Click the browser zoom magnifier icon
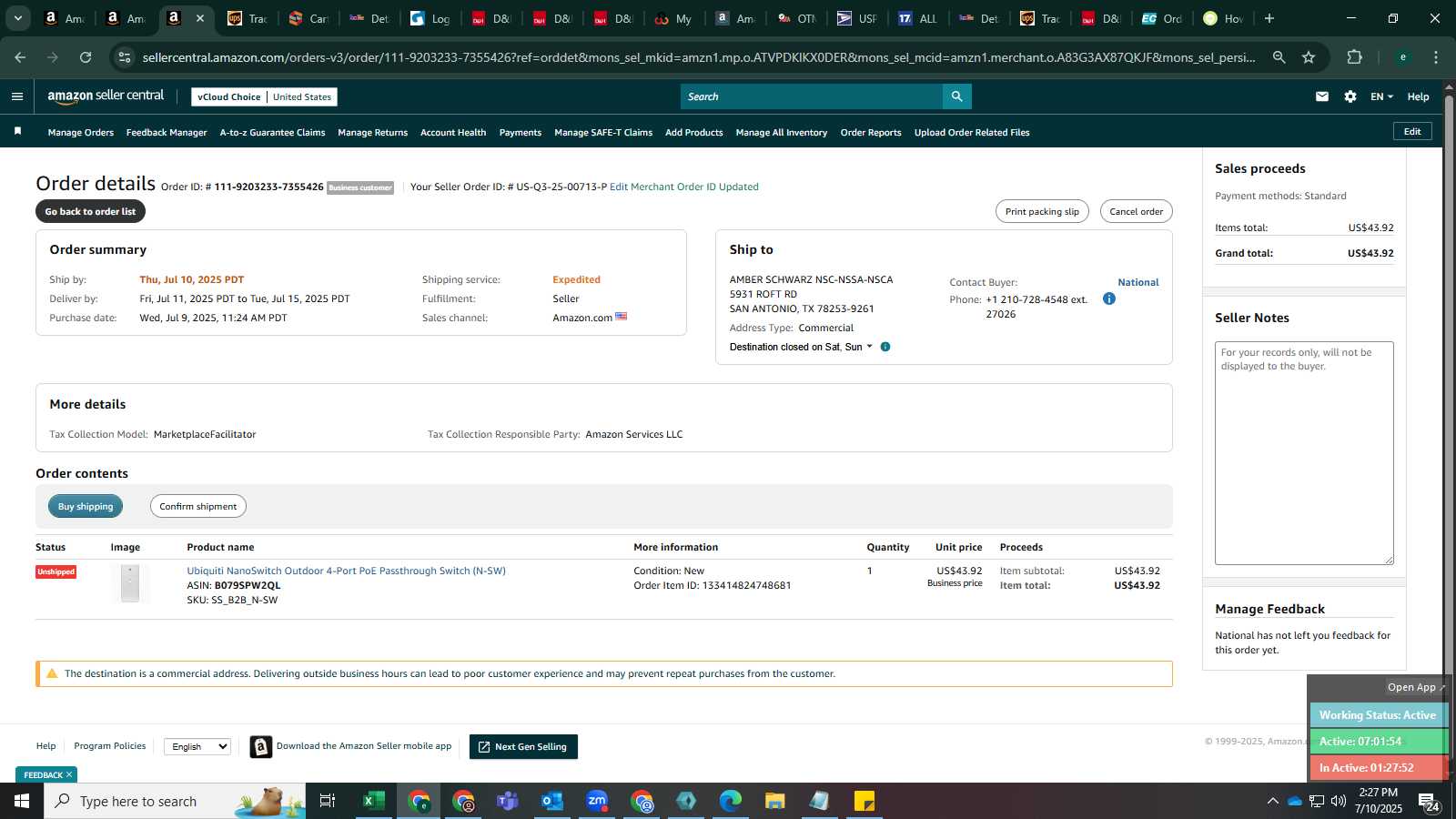The height and width of the screenshot is (819, 1456). [1279, 57]
